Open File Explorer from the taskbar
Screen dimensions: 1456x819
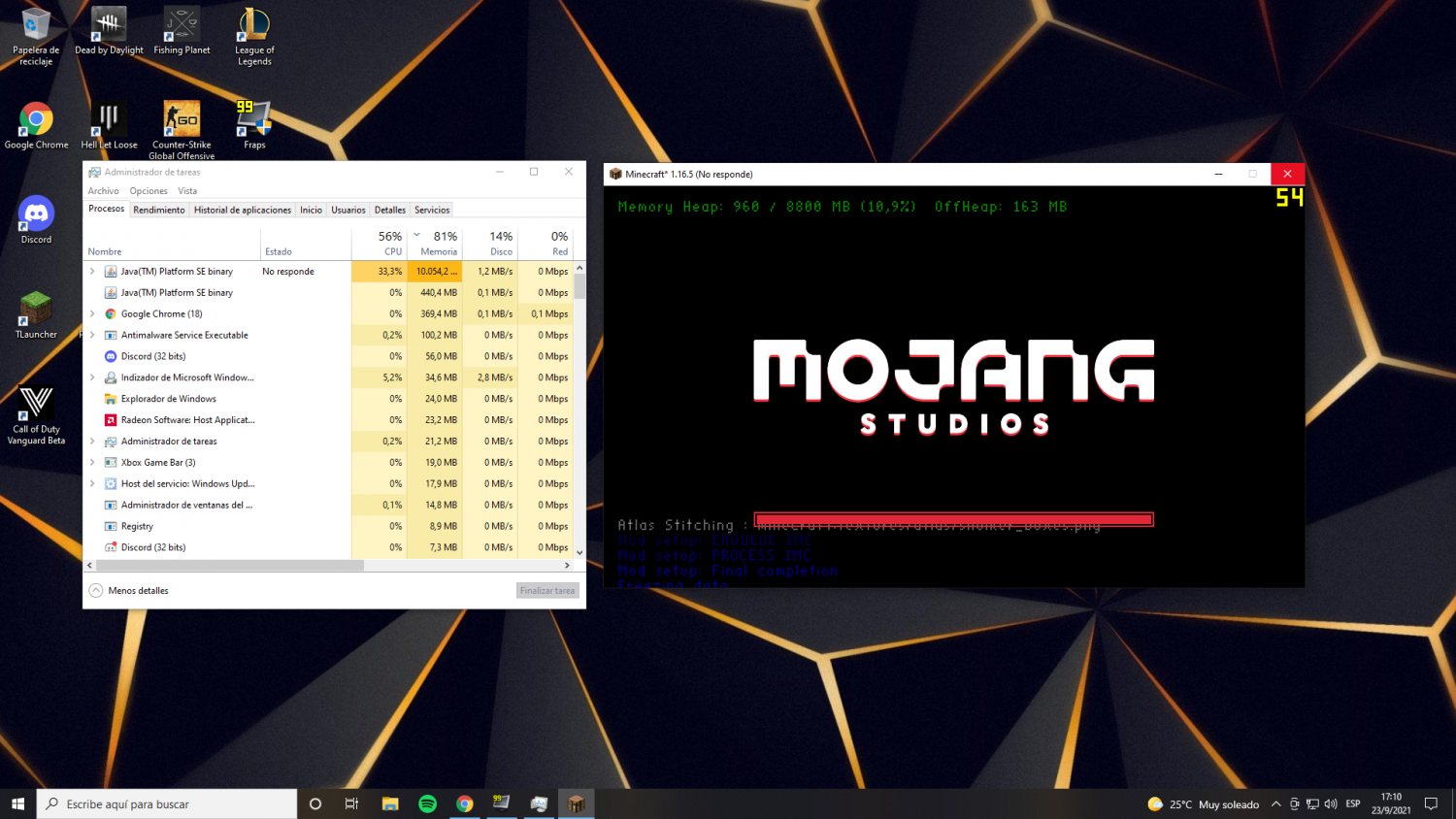coord(390,803)
